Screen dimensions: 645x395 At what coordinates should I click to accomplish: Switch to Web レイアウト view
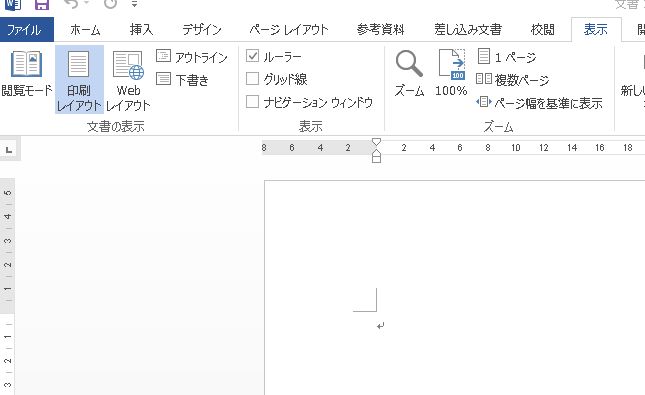tap(128, 80)
